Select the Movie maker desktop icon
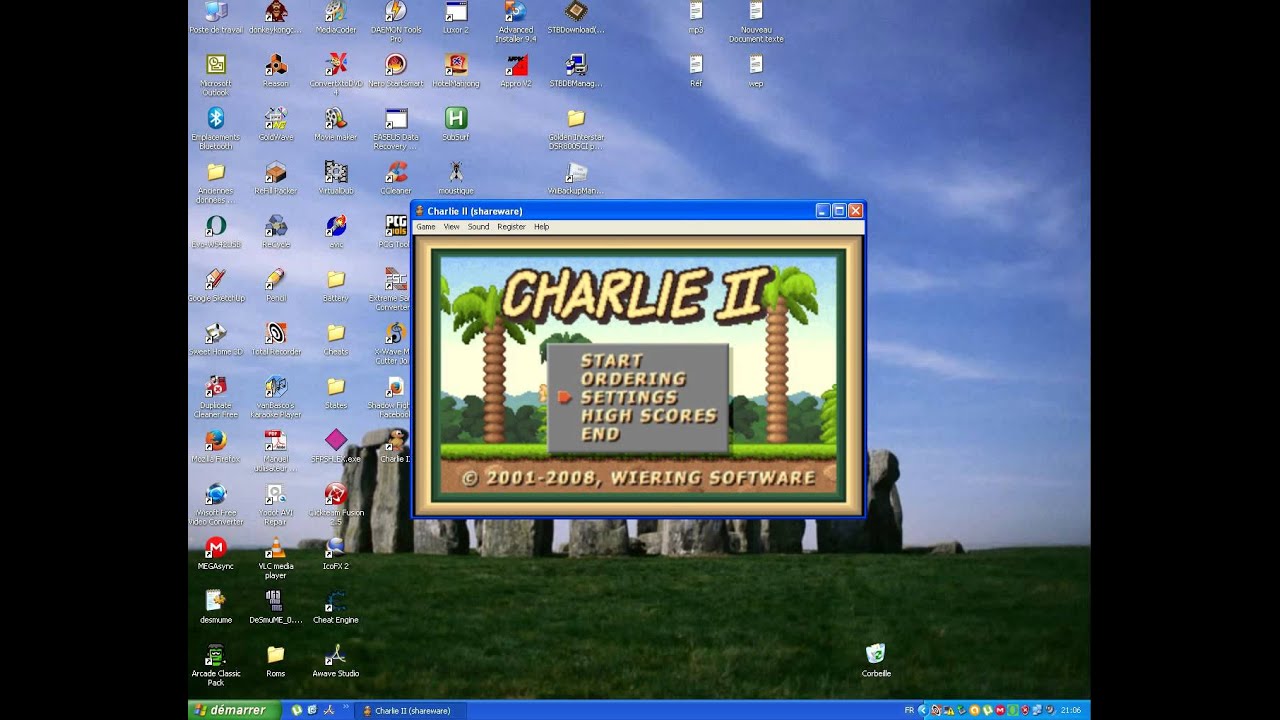Image resolution: width=1280 pixels, height=720 pixels. [x=336, y=125]
